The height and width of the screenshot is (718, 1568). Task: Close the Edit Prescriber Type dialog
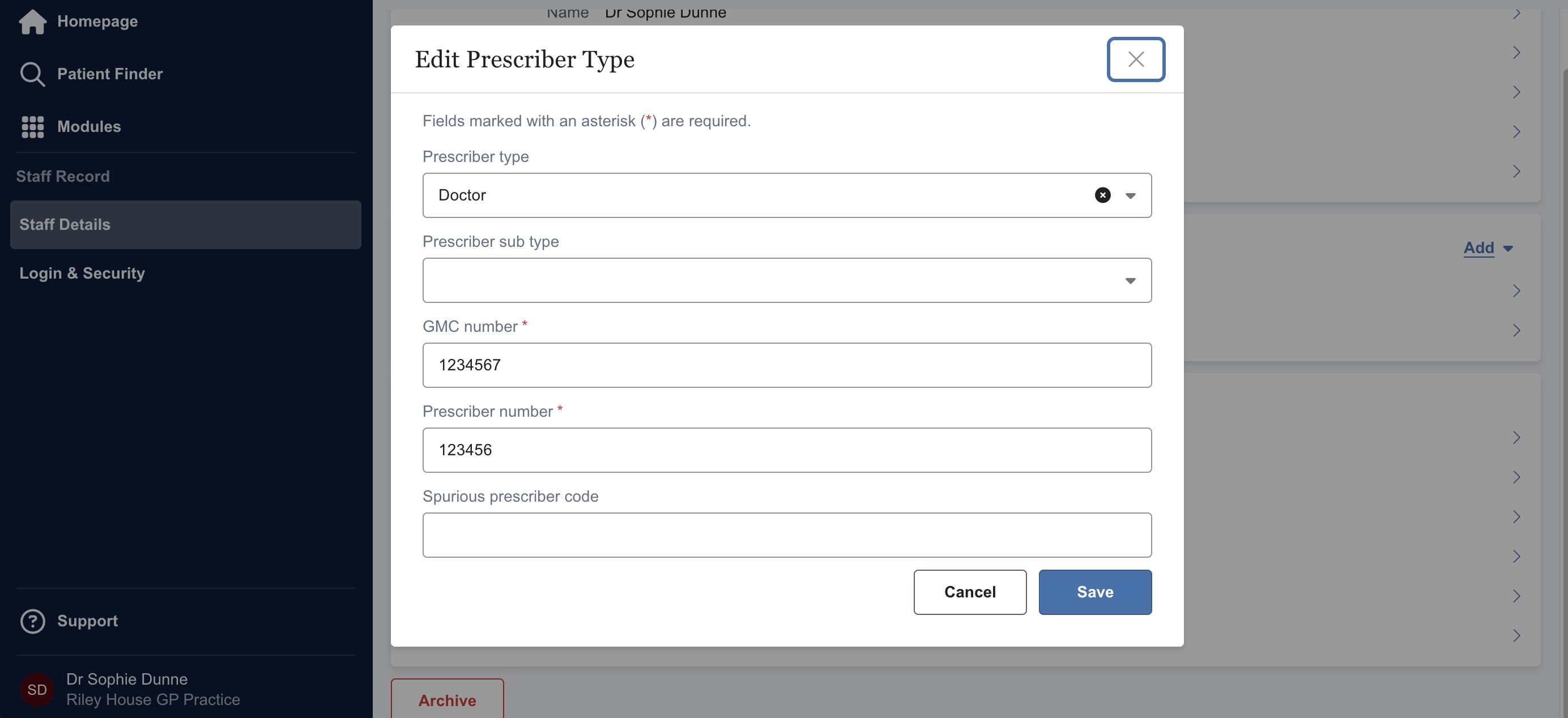point(1135,59)
